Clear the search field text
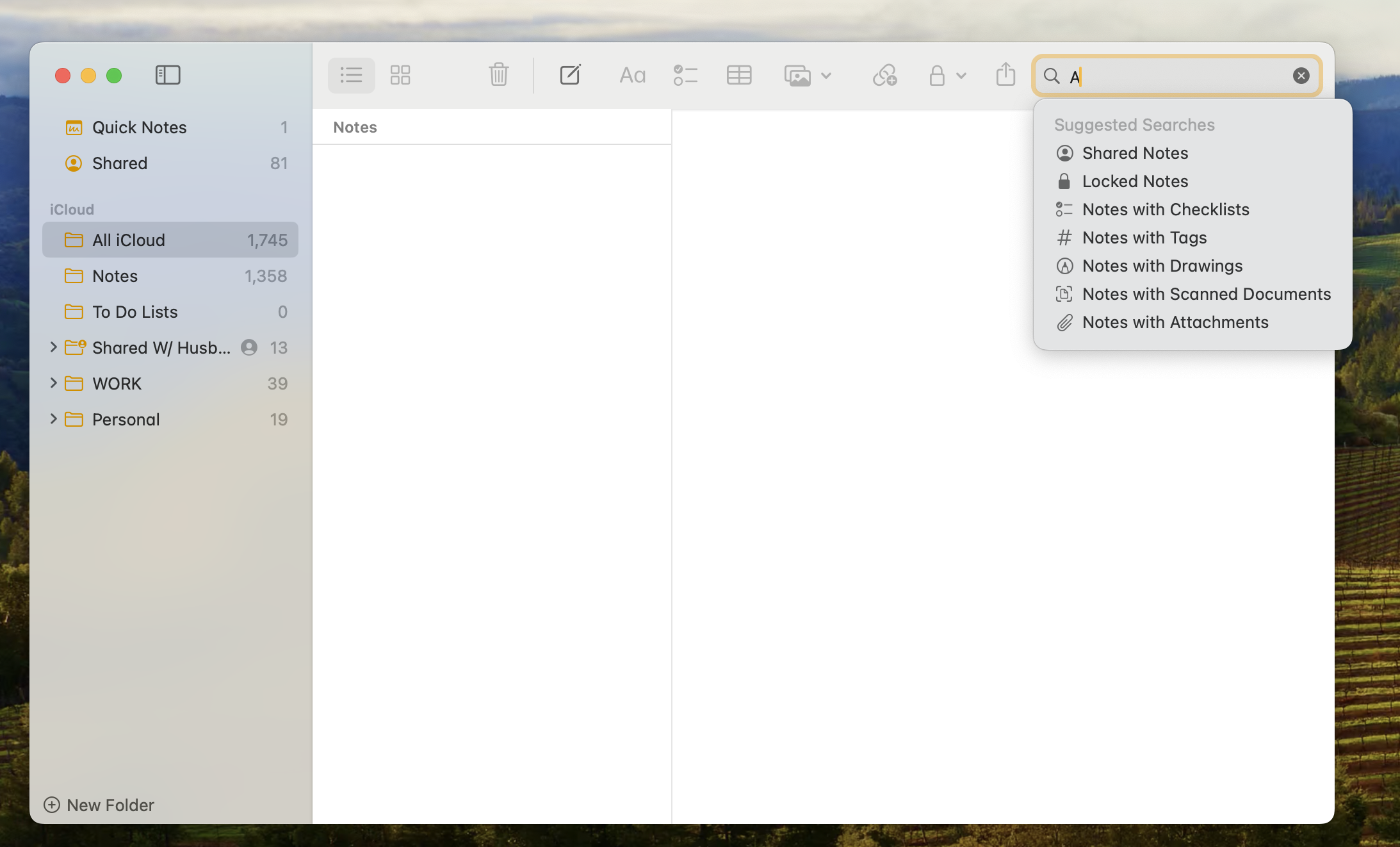 coord(1301,76)
